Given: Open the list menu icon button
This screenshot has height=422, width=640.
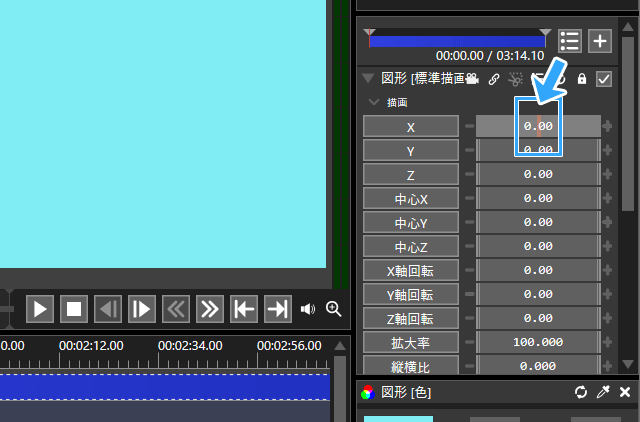Looking at the screenshot, I should [570, 41].
